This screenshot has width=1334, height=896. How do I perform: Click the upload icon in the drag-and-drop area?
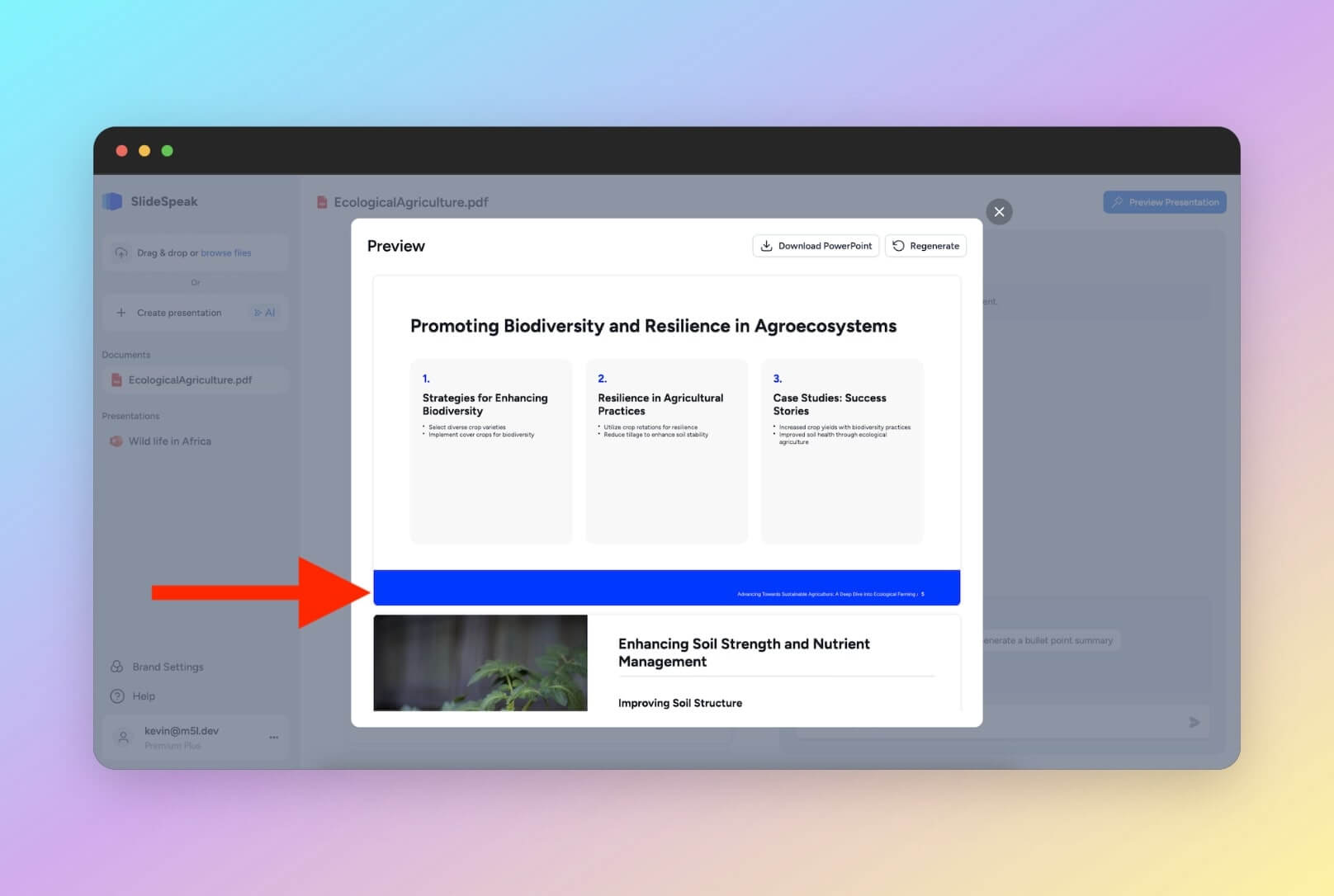[x=122, y=252]
